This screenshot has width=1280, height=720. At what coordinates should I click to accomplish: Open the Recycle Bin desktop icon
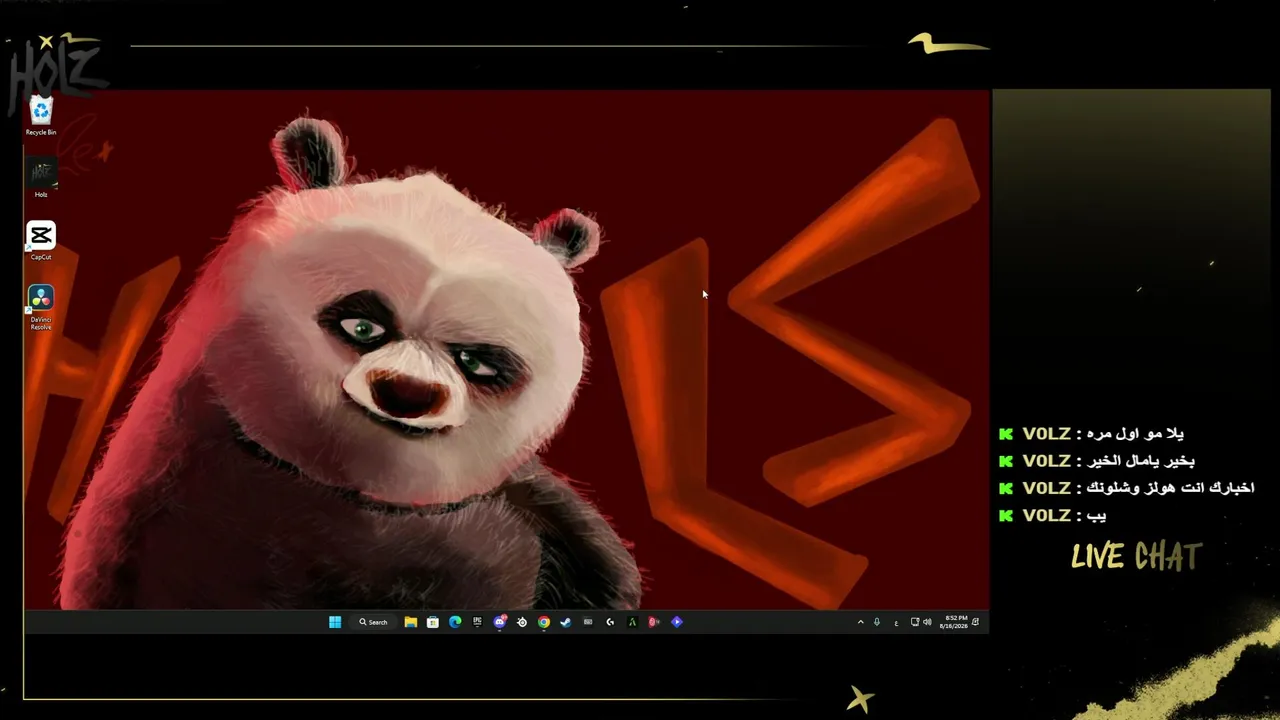pyautogui.click(x=41, y=116)
